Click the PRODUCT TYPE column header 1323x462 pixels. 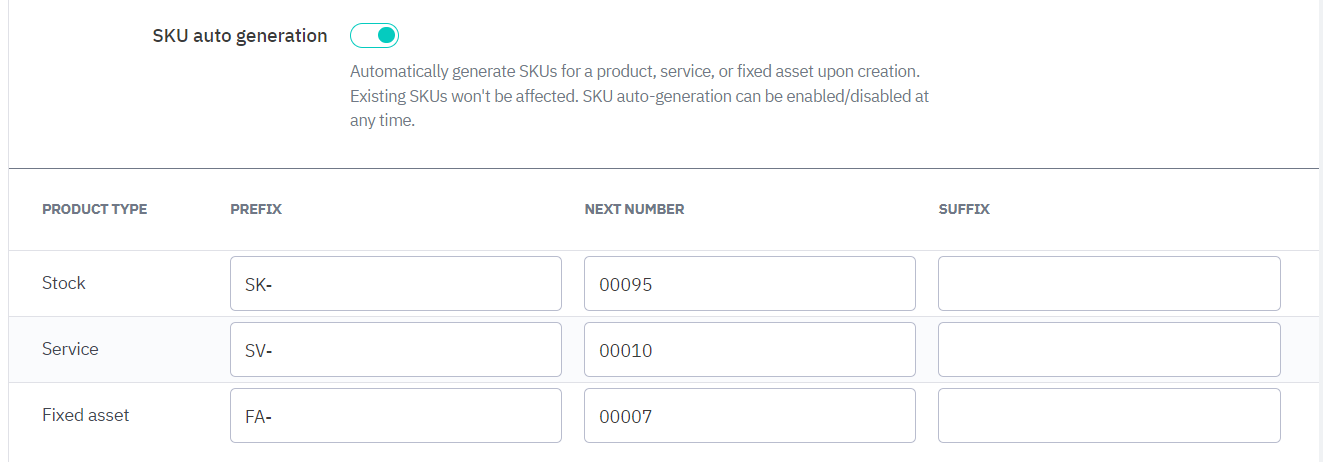[94, 209]
